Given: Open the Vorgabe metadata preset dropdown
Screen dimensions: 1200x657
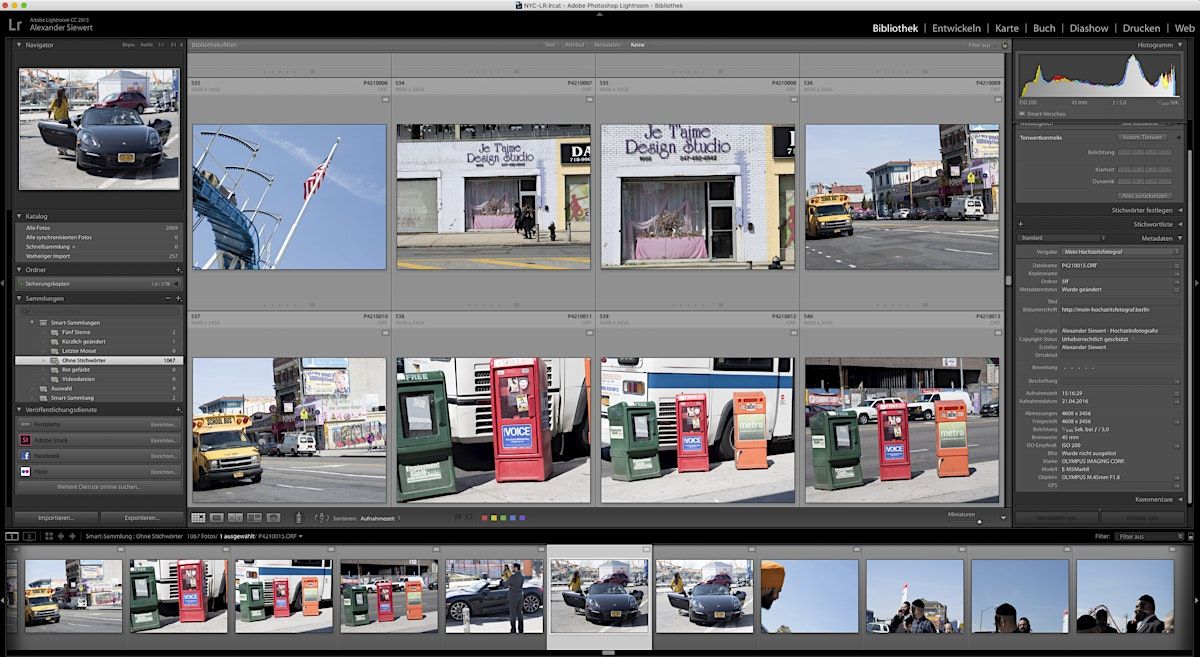Looking at the screenshot, I should click(x=1118, y=251).
